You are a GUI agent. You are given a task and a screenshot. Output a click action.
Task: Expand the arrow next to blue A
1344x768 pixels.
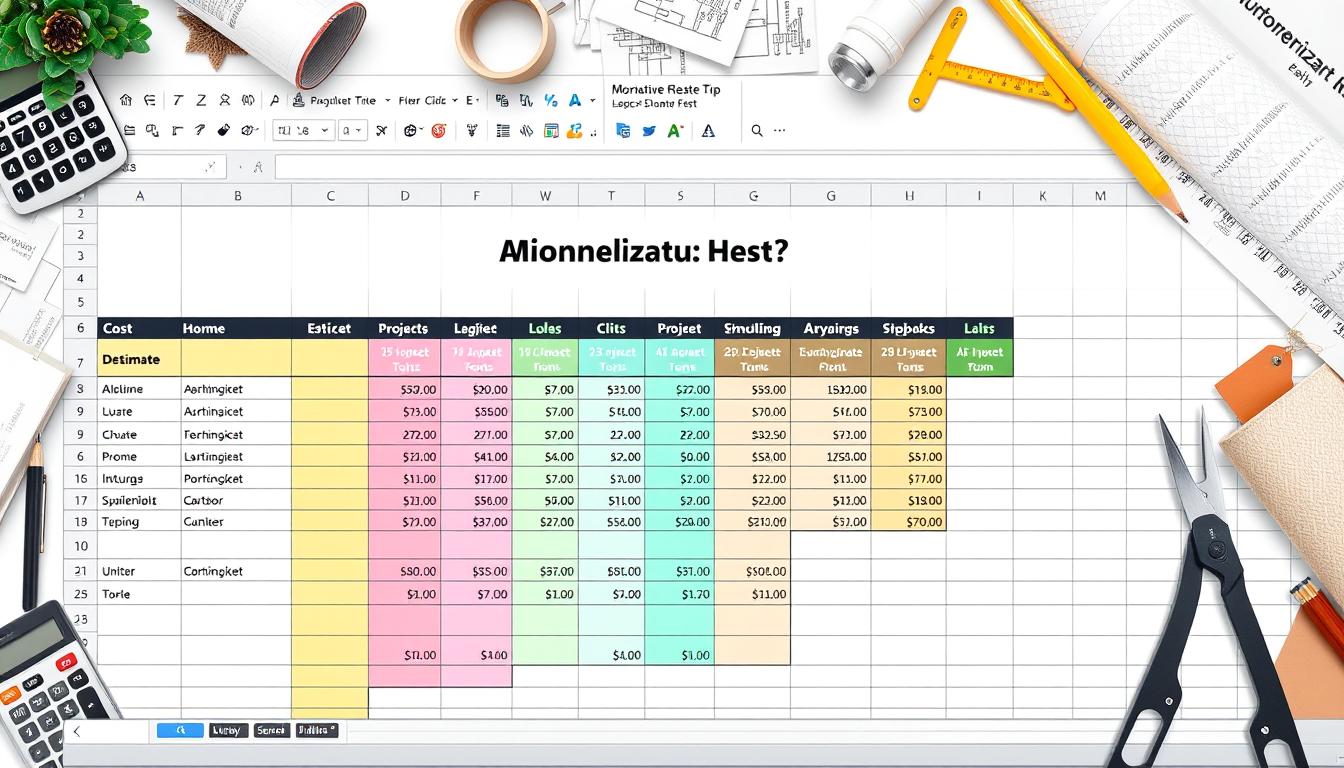pyautogui.click(x=592, y=100)
